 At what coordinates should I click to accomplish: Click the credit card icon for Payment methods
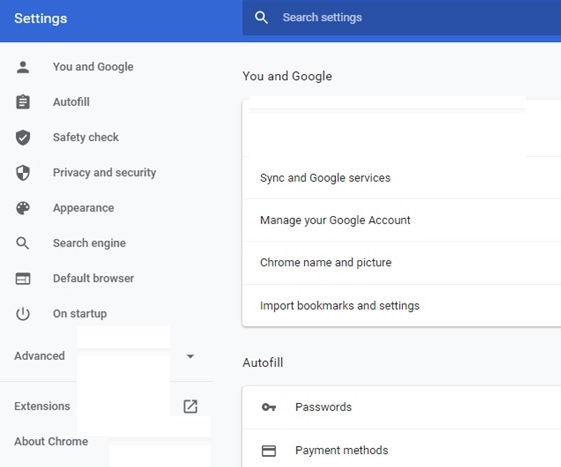[269, 451]
